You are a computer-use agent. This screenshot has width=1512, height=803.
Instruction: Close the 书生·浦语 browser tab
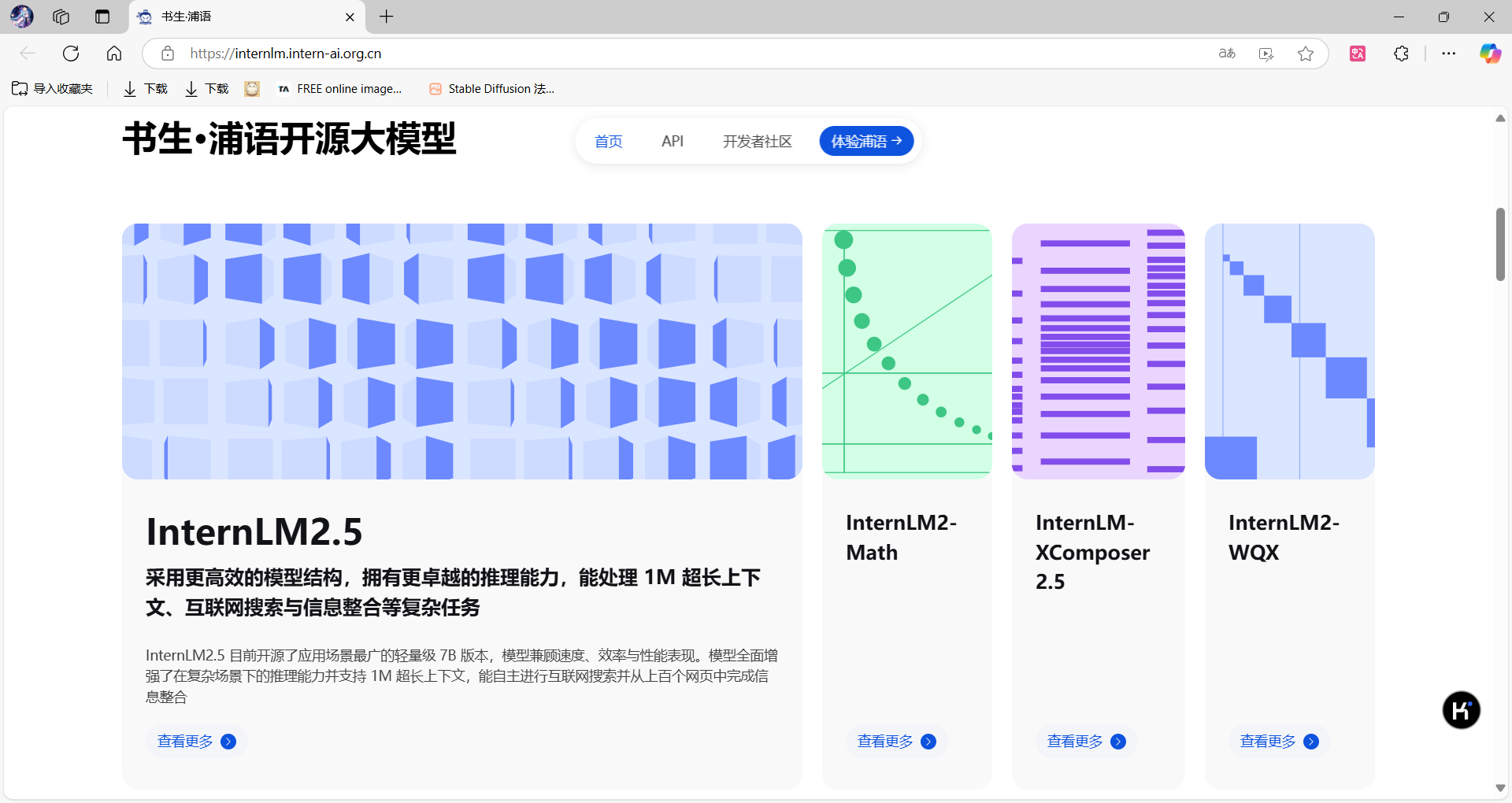350,17
